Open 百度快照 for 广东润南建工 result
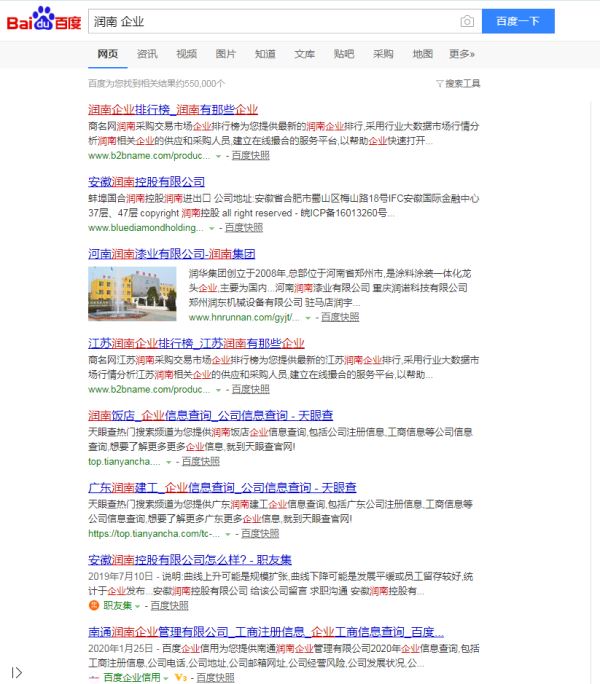 click(x=260, y=534)
